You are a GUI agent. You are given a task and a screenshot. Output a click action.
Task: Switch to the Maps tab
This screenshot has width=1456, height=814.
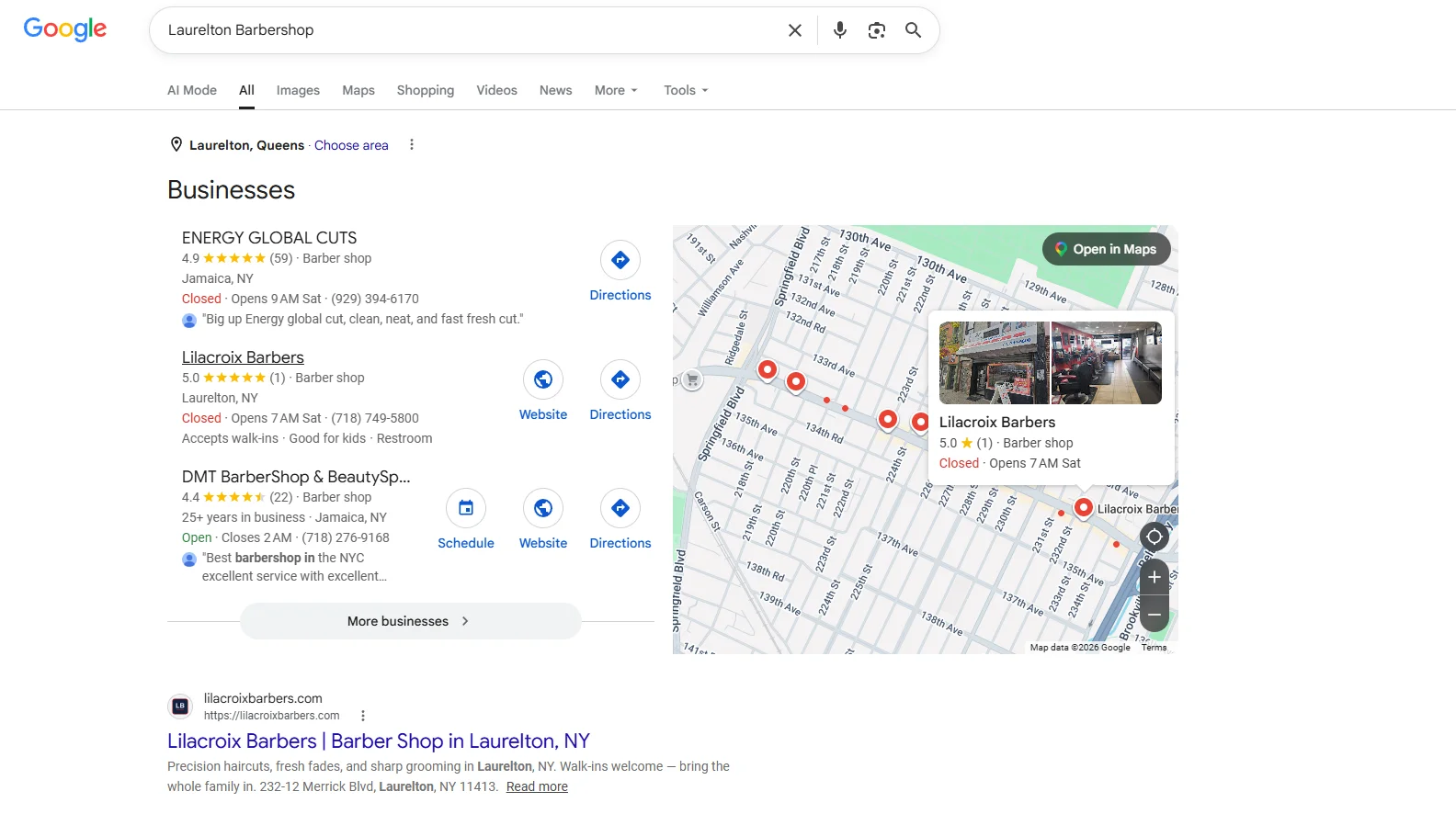[x=358, y=90]
